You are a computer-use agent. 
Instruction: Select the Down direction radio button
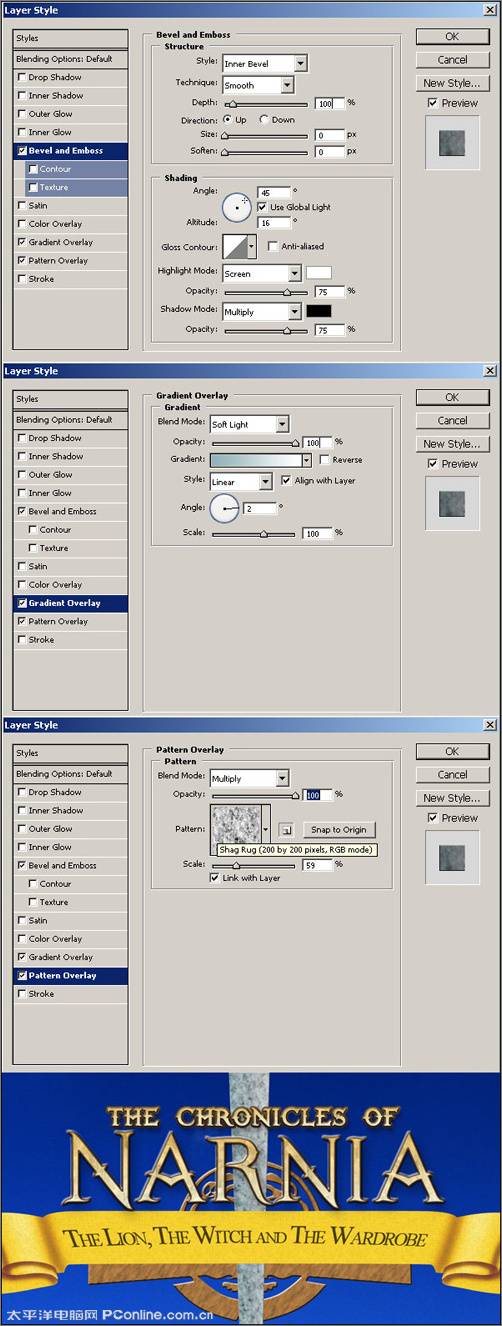pos(264,120)
